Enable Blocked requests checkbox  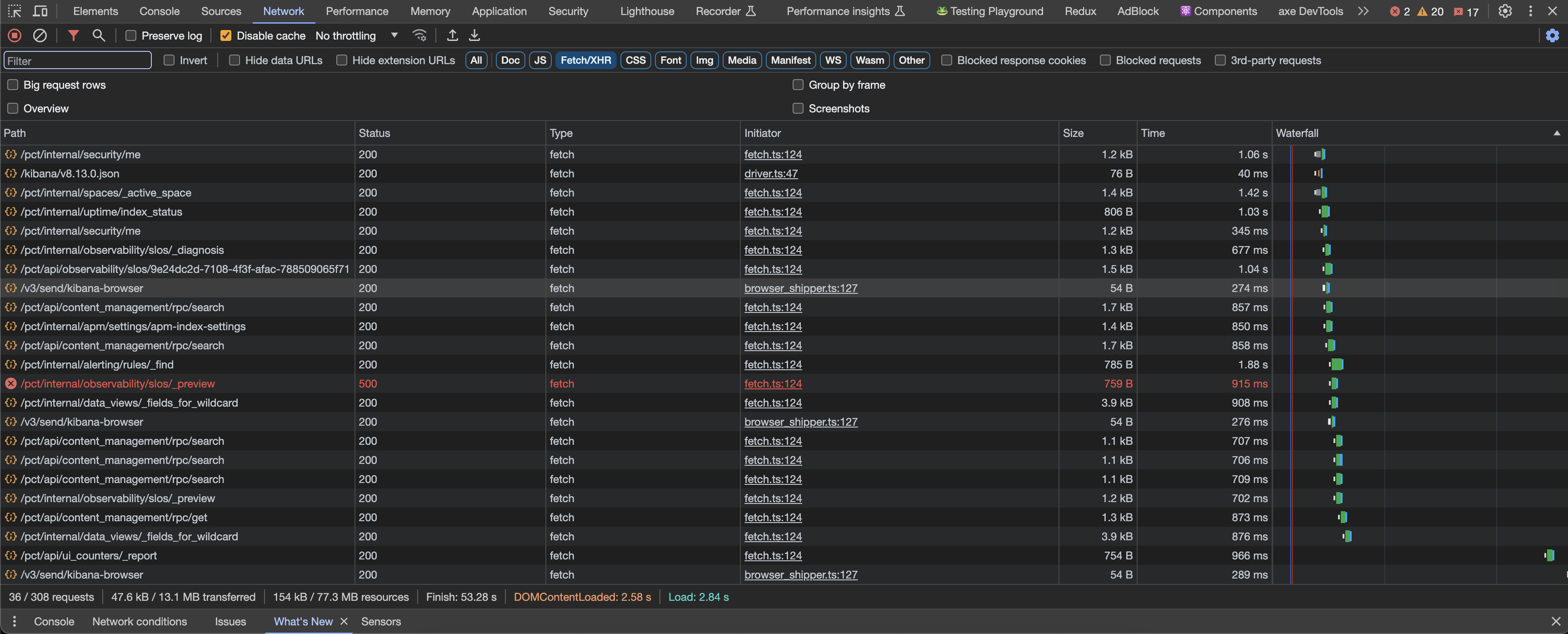point(1105,60)
